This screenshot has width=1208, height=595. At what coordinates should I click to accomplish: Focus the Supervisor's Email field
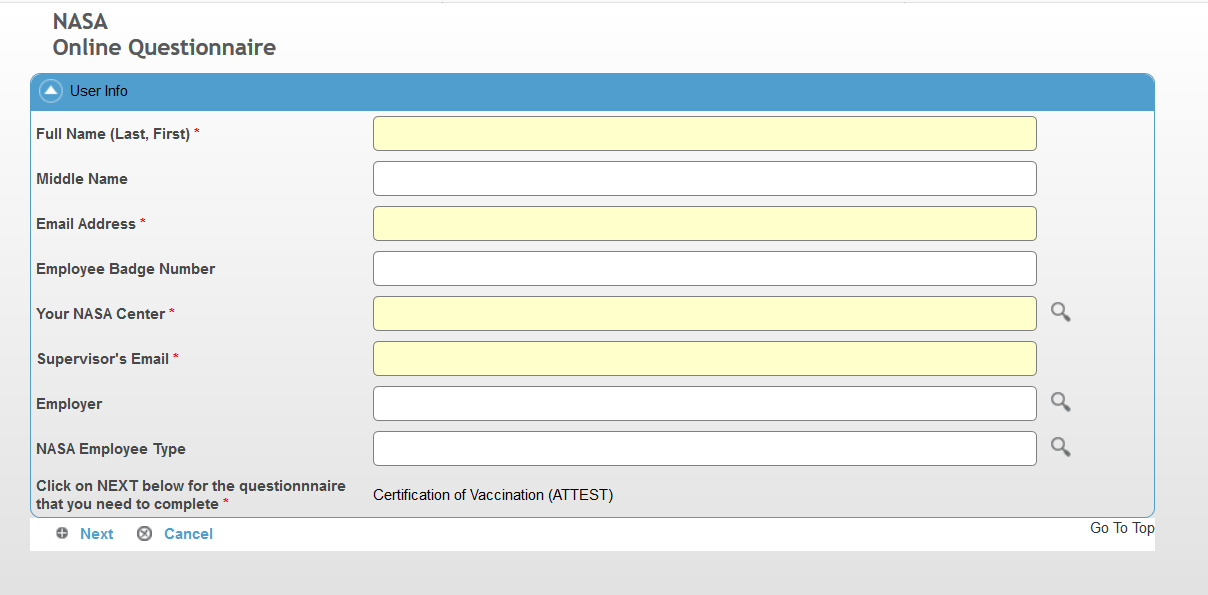705,359
